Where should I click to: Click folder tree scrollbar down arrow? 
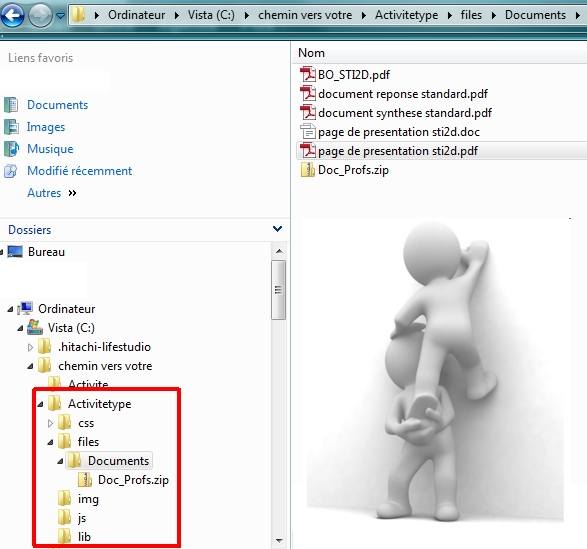(279, 540)
